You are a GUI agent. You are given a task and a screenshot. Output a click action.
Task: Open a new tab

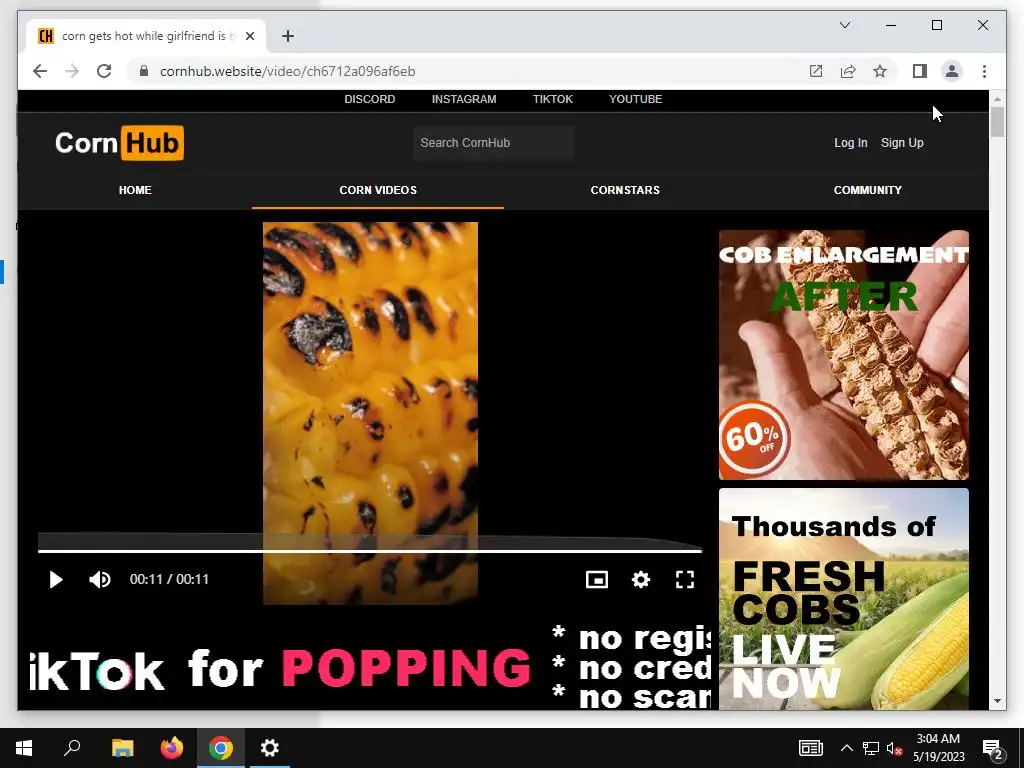click(x=288, y=36)
